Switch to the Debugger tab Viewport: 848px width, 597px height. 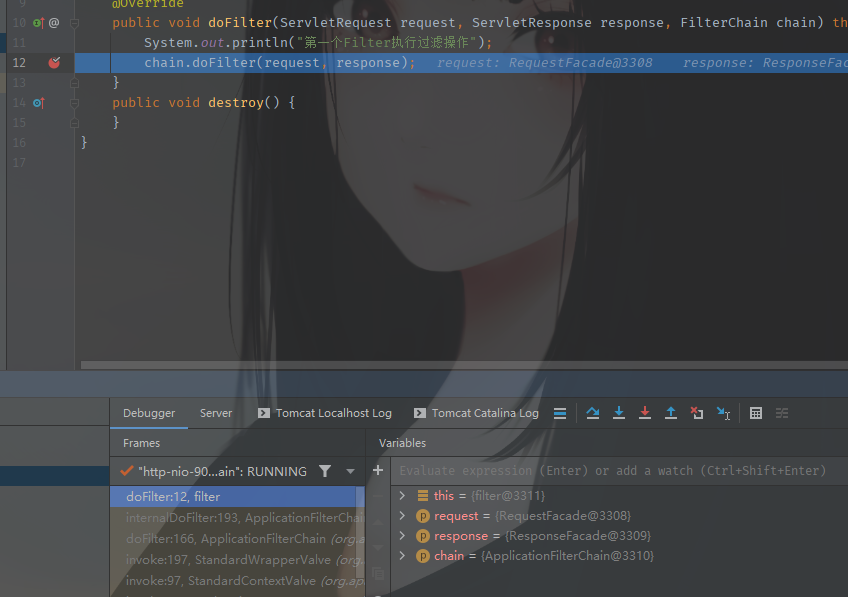[x=149, y=413]
